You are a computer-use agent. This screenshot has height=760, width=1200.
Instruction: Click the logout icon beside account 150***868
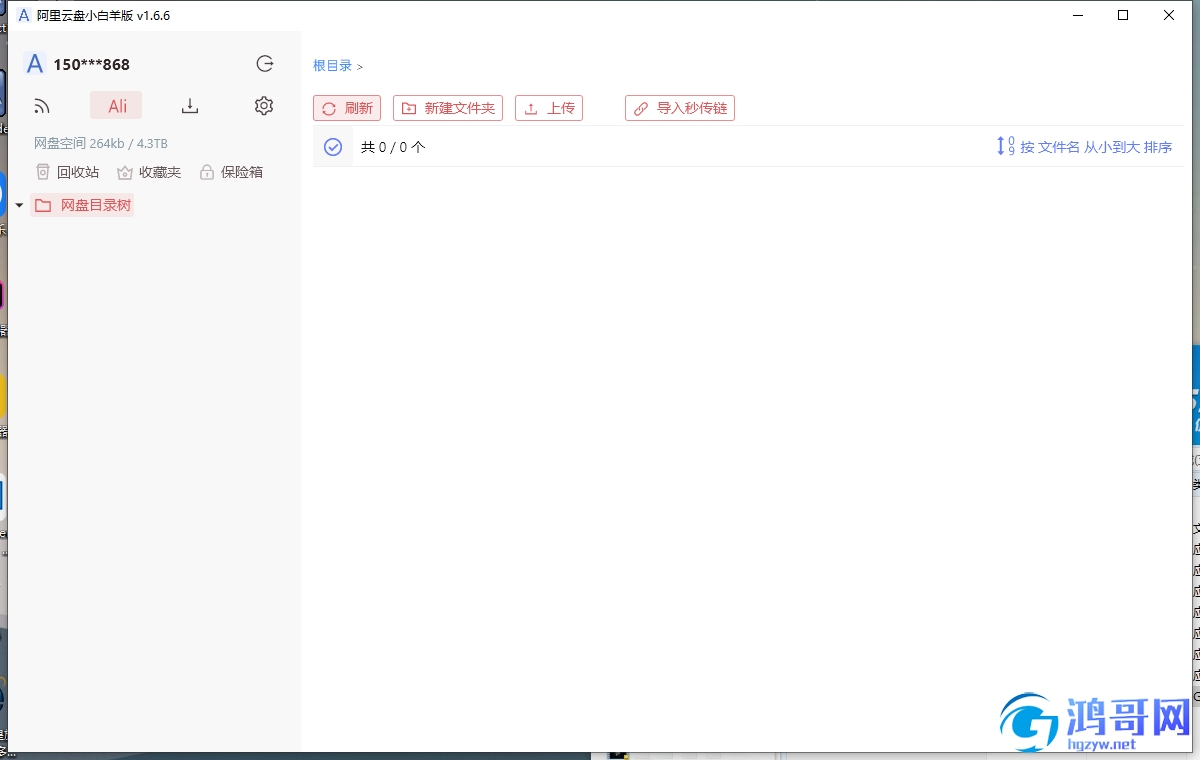click(x=265, y=64)
